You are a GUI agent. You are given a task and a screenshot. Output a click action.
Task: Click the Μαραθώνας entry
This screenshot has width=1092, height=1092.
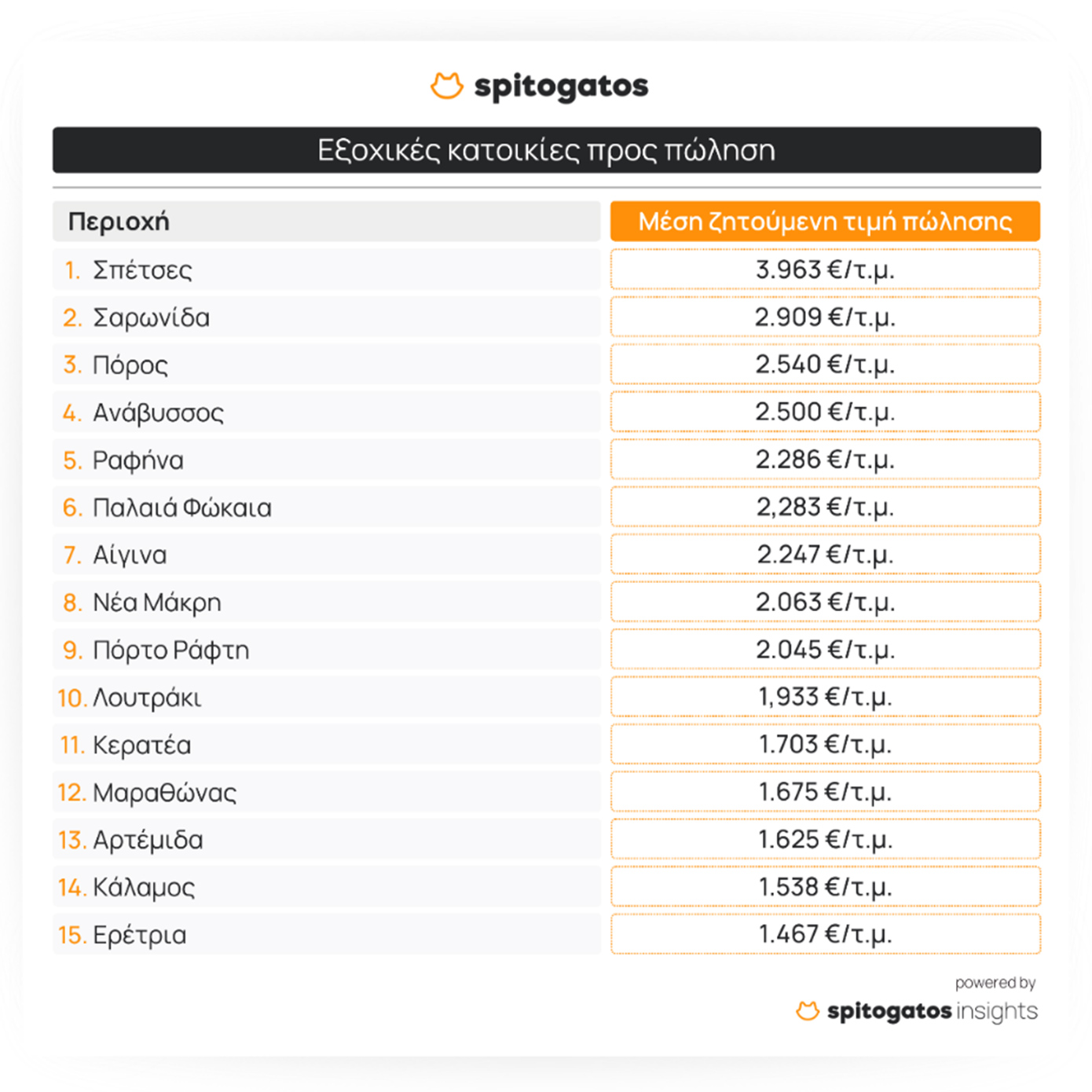164,793
